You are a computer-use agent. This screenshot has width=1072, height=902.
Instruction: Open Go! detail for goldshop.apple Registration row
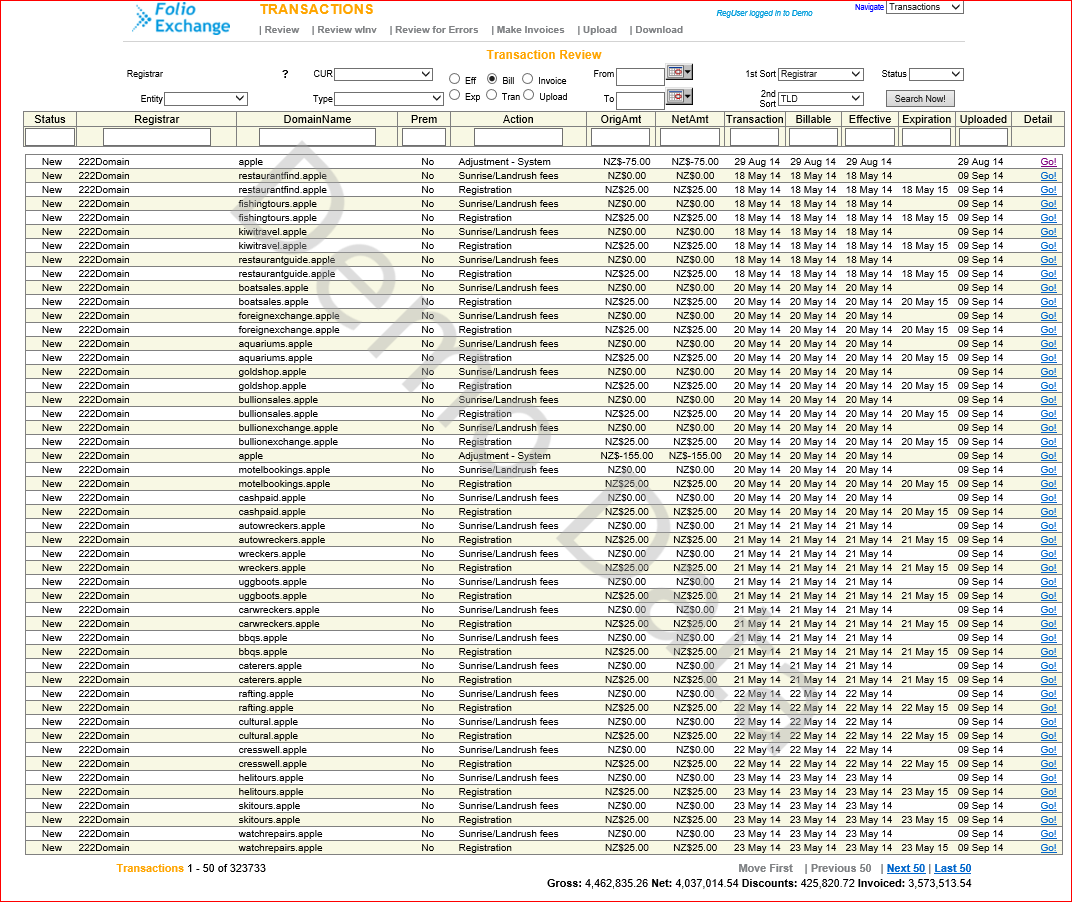[x=1048, y=386]
